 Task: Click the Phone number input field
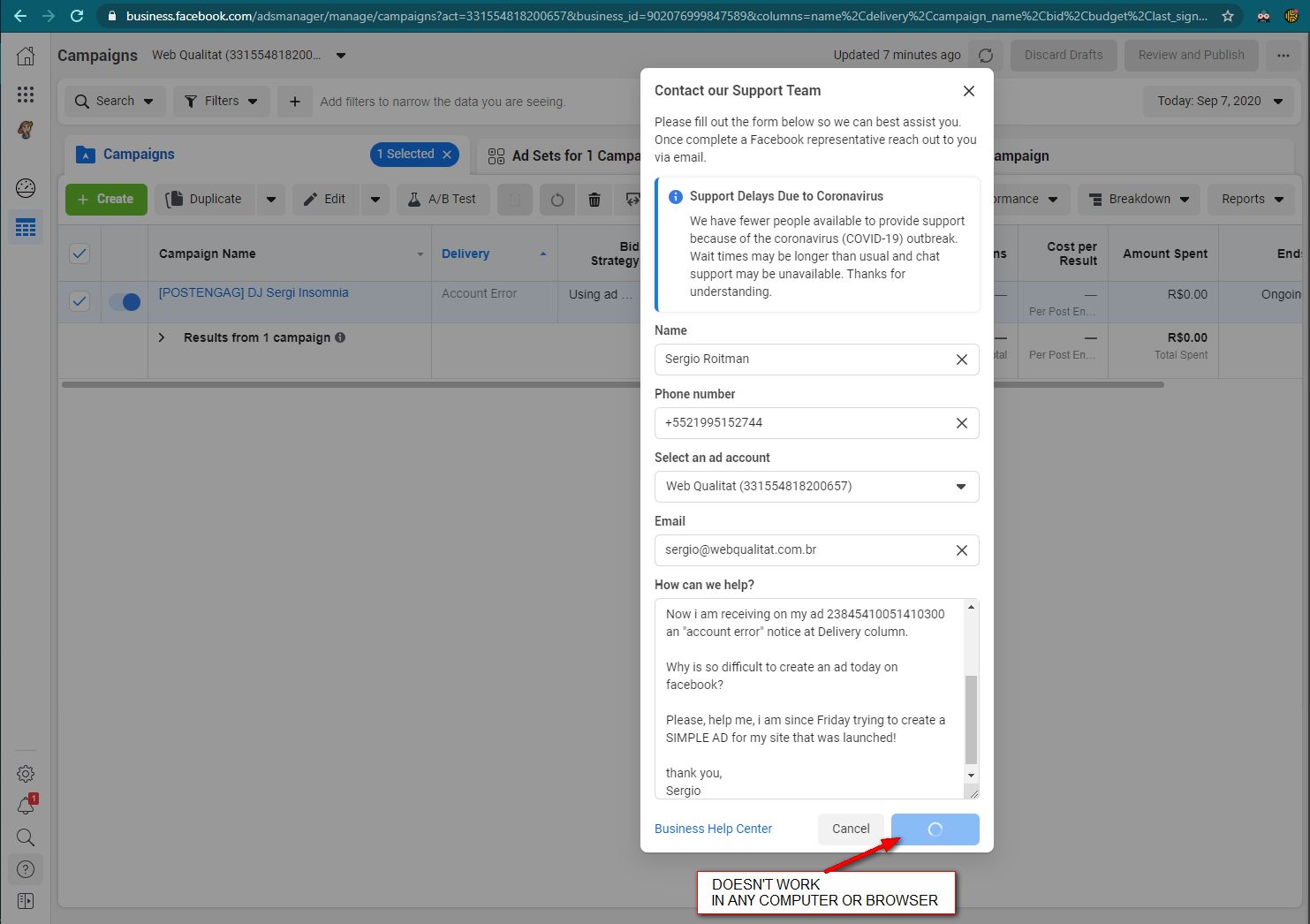pyautogui.click(x=816, y=423)
